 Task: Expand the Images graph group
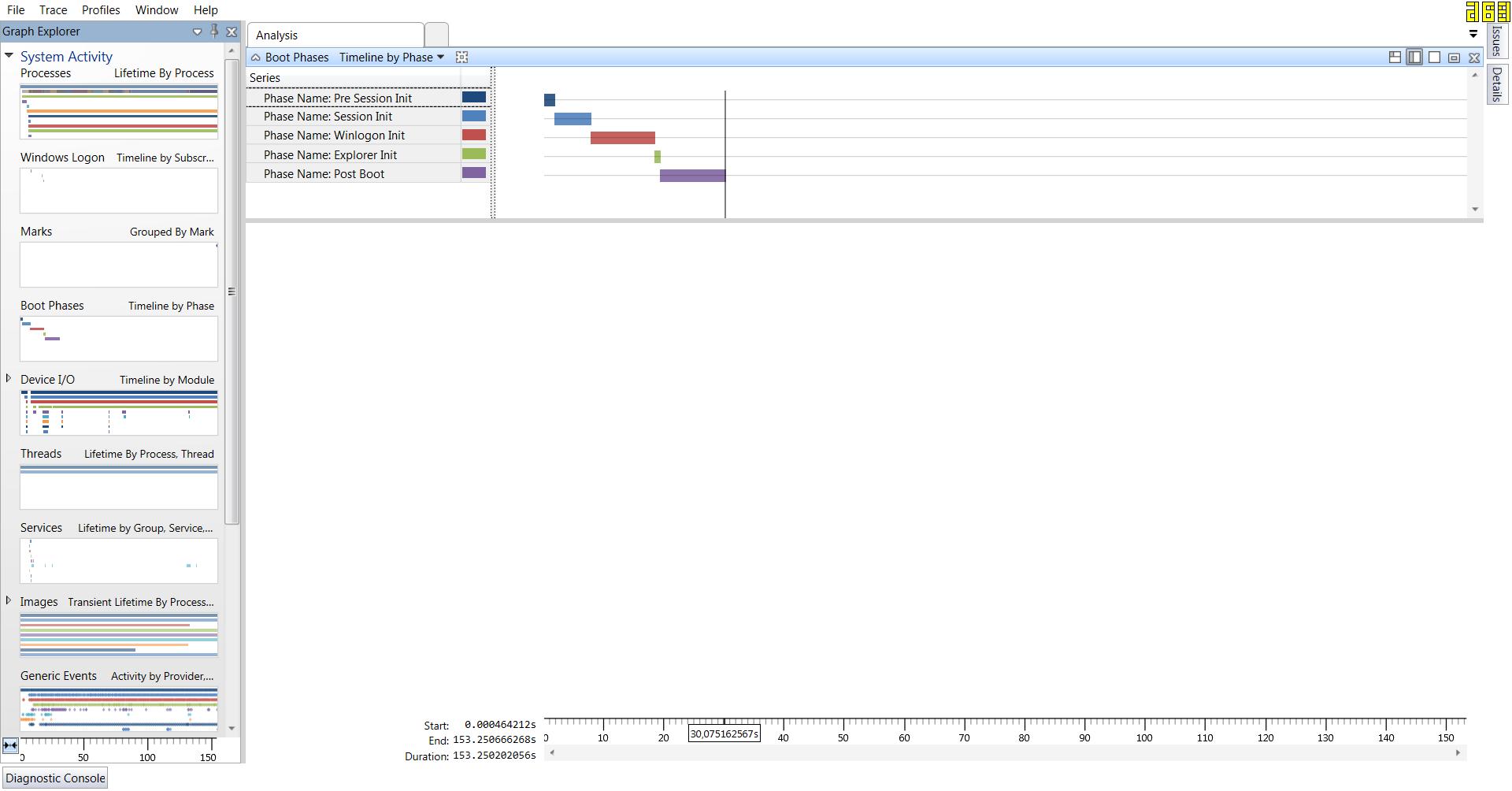point(9,601)
